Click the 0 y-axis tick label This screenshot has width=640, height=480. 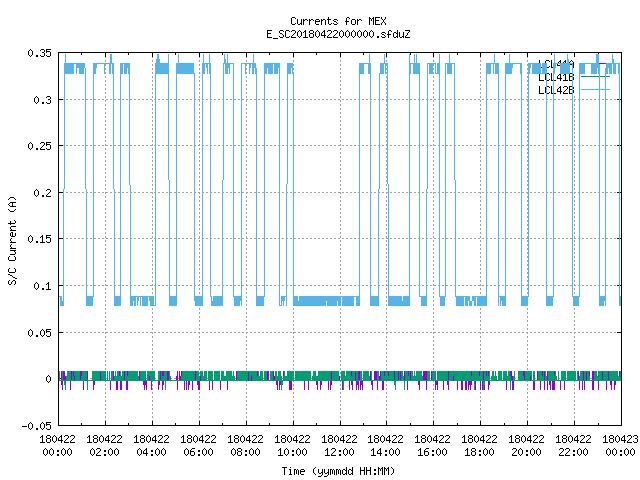point(49,379)
